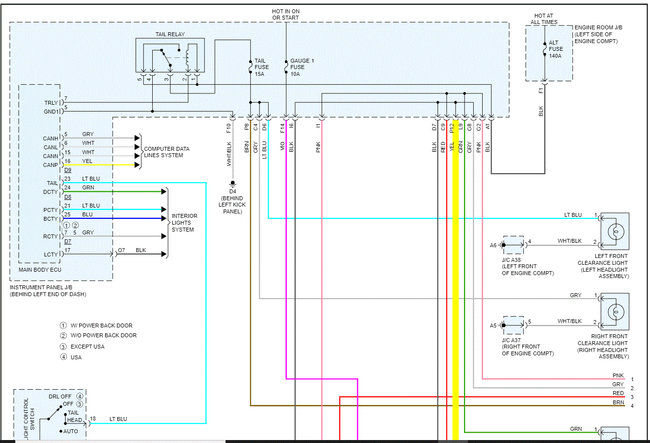Image resolution: width=650 pixels, height=443 pixels.
Task: Click the TAIL fuse symbol
Action: click(250, 67)
